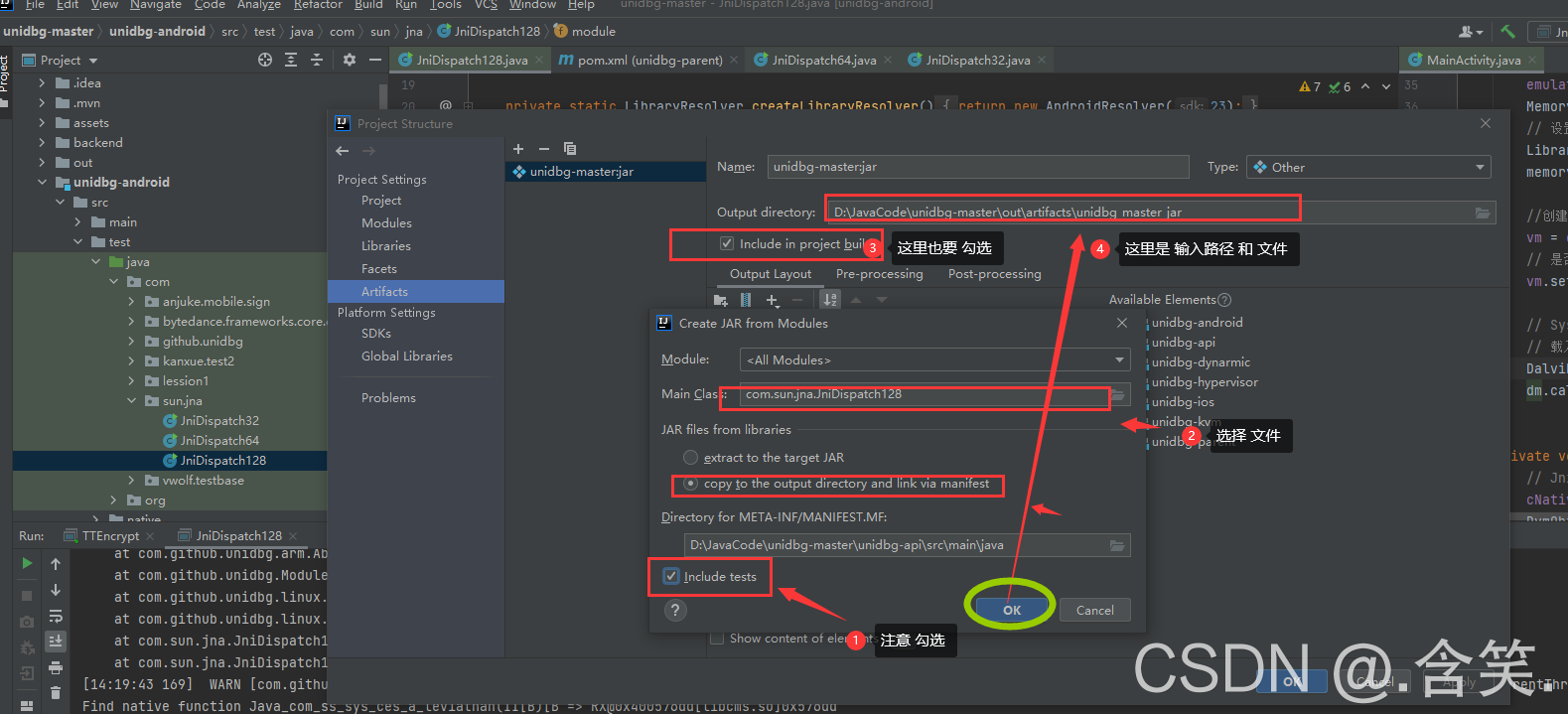Expand the kanxue.test2 package
Viewport: 1568px width, 714px height.
coord(131,361)
